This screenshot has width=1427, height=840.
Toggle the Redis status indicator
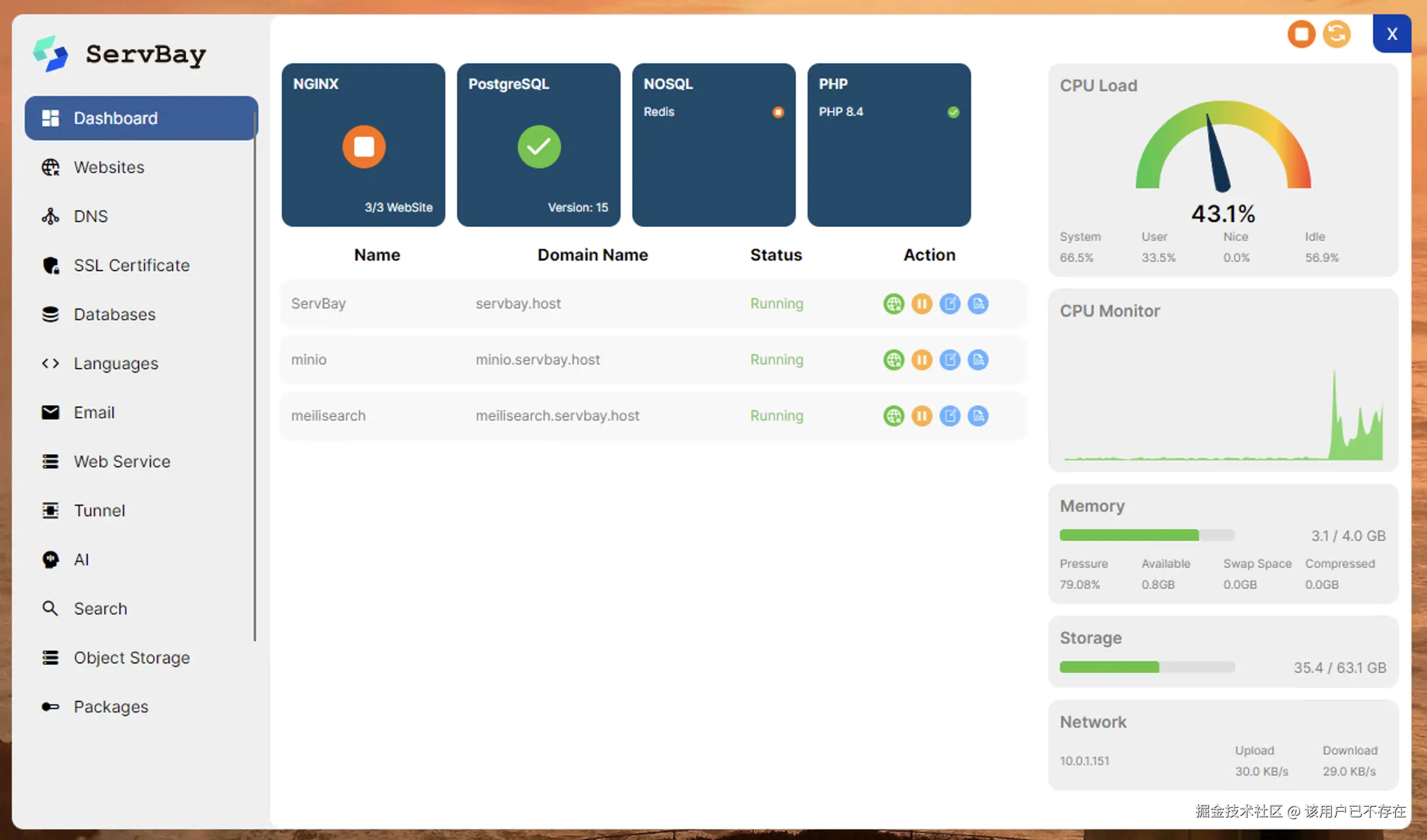tap(778, 112)
